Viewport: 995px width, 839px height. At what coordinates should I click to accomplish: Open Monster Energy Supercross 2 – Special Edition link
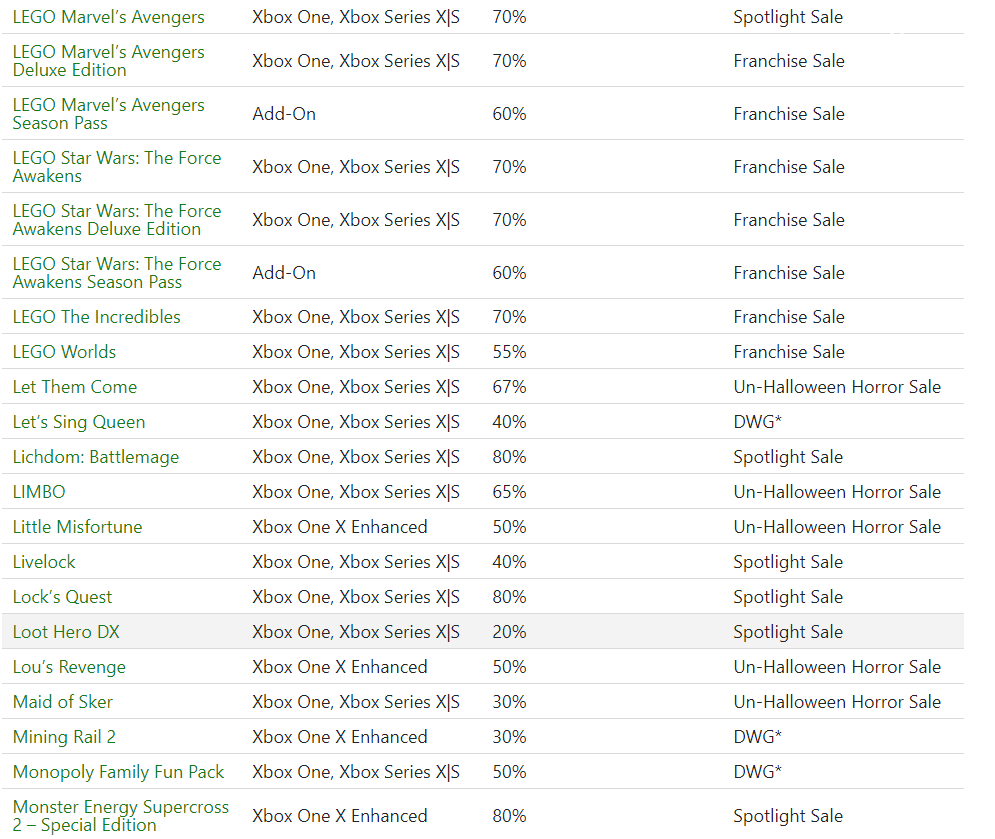pos(121,816)
